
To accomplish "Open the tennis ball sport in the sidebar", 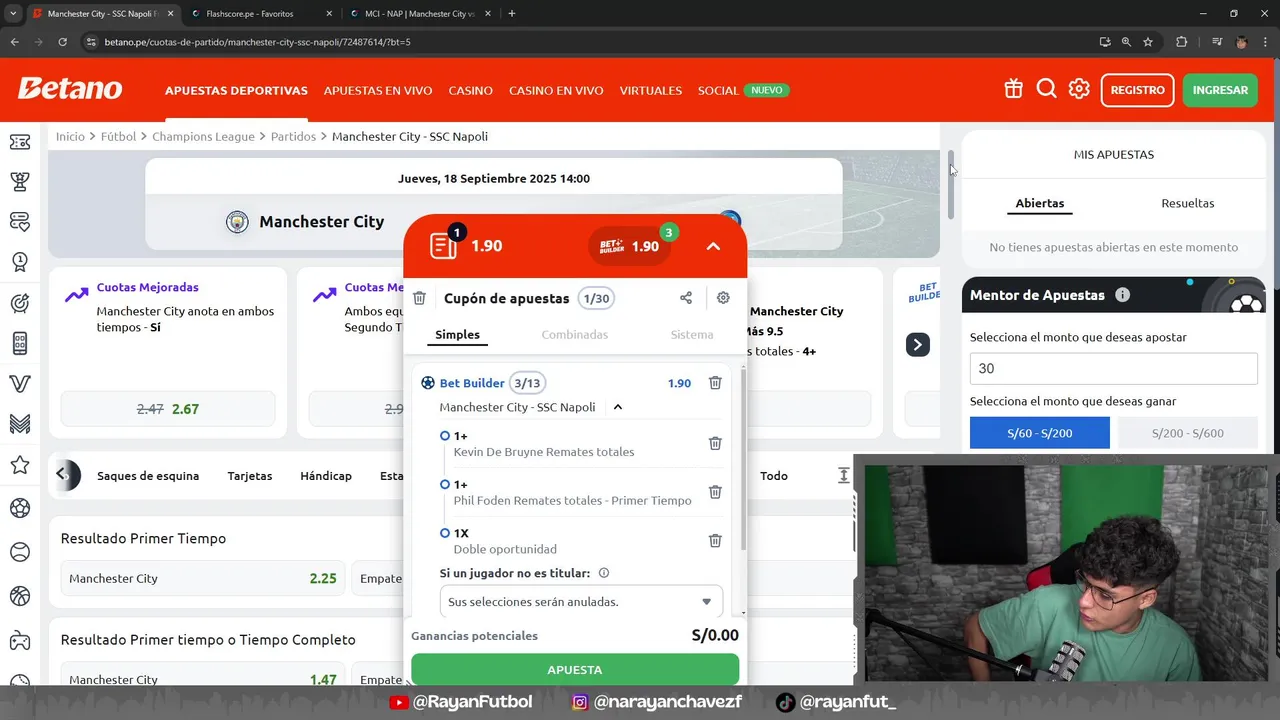I will tap(20, 552).
